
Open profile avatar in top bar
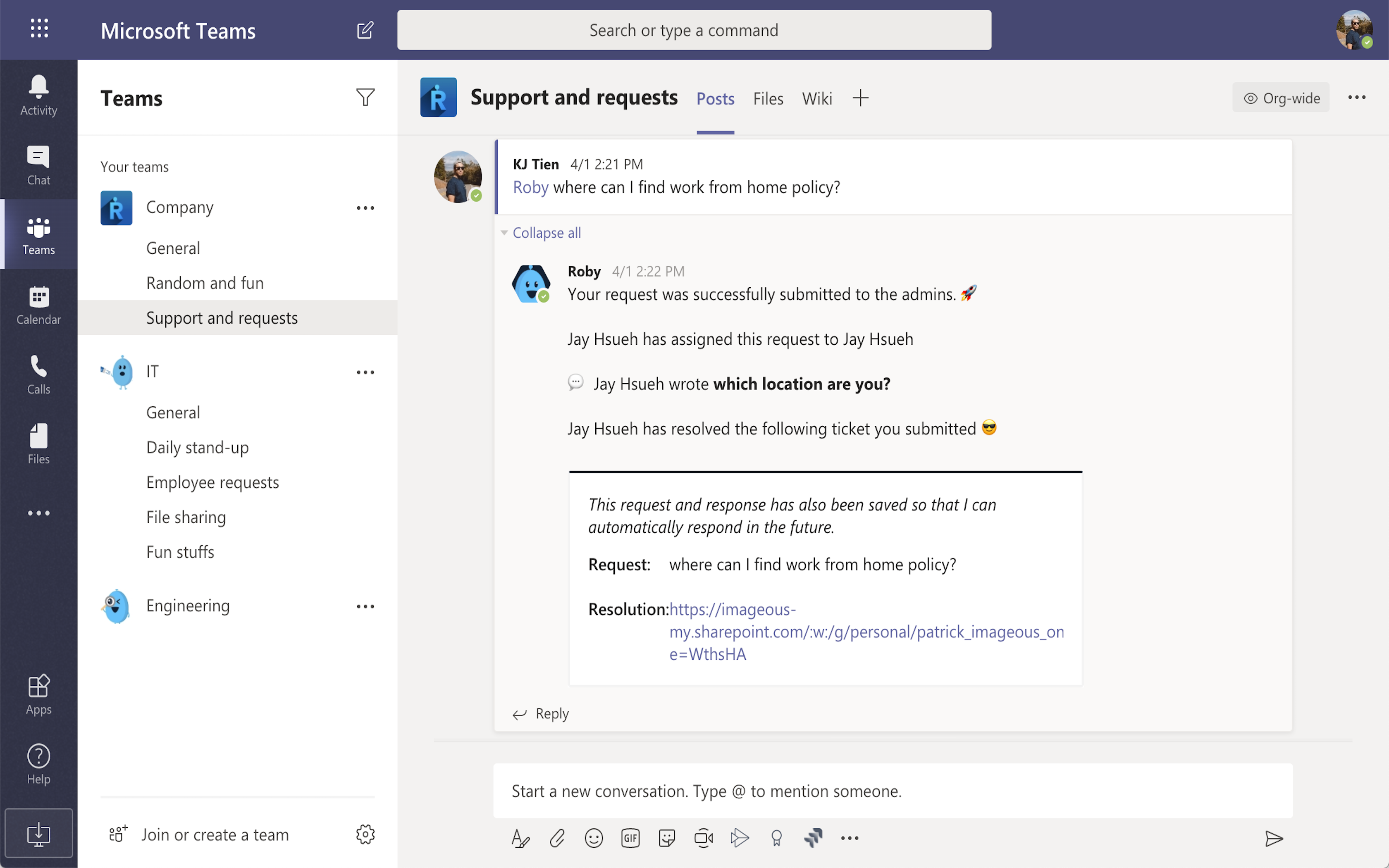(x=1354, y=29)
